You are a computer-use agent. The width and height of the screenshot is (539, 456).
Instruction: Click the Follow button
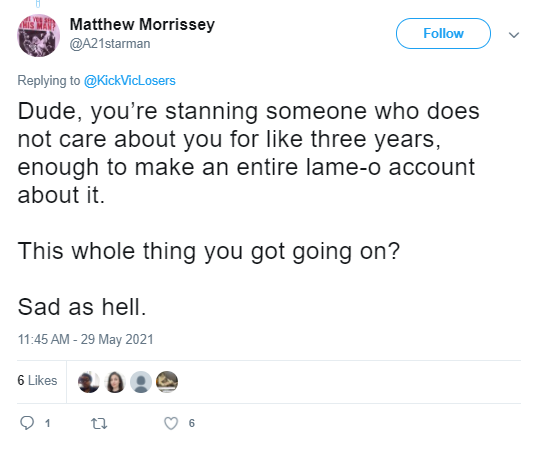pos(443,33)
